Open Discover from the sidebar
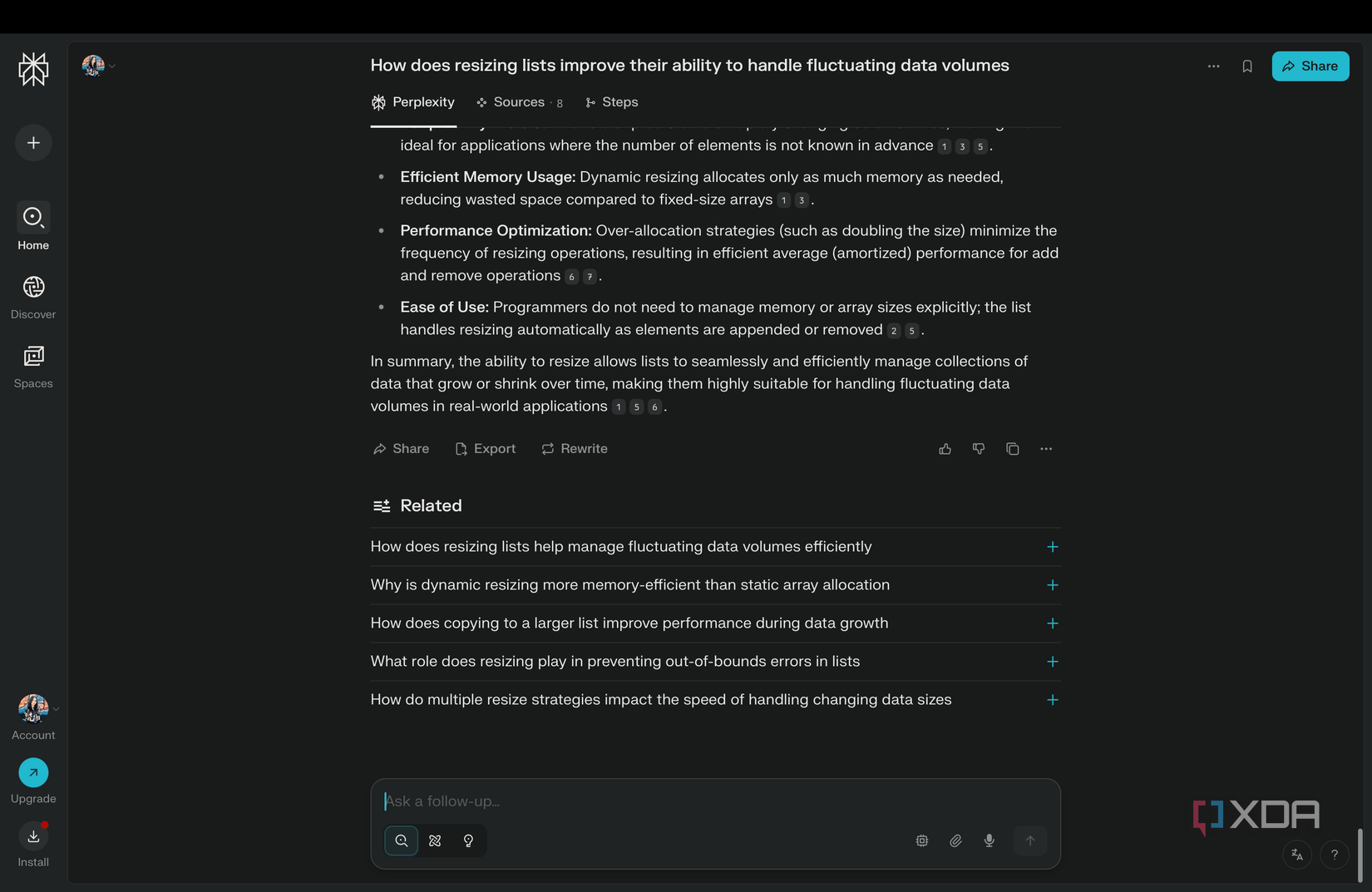The image size is (1372, 892). (33, 297)
